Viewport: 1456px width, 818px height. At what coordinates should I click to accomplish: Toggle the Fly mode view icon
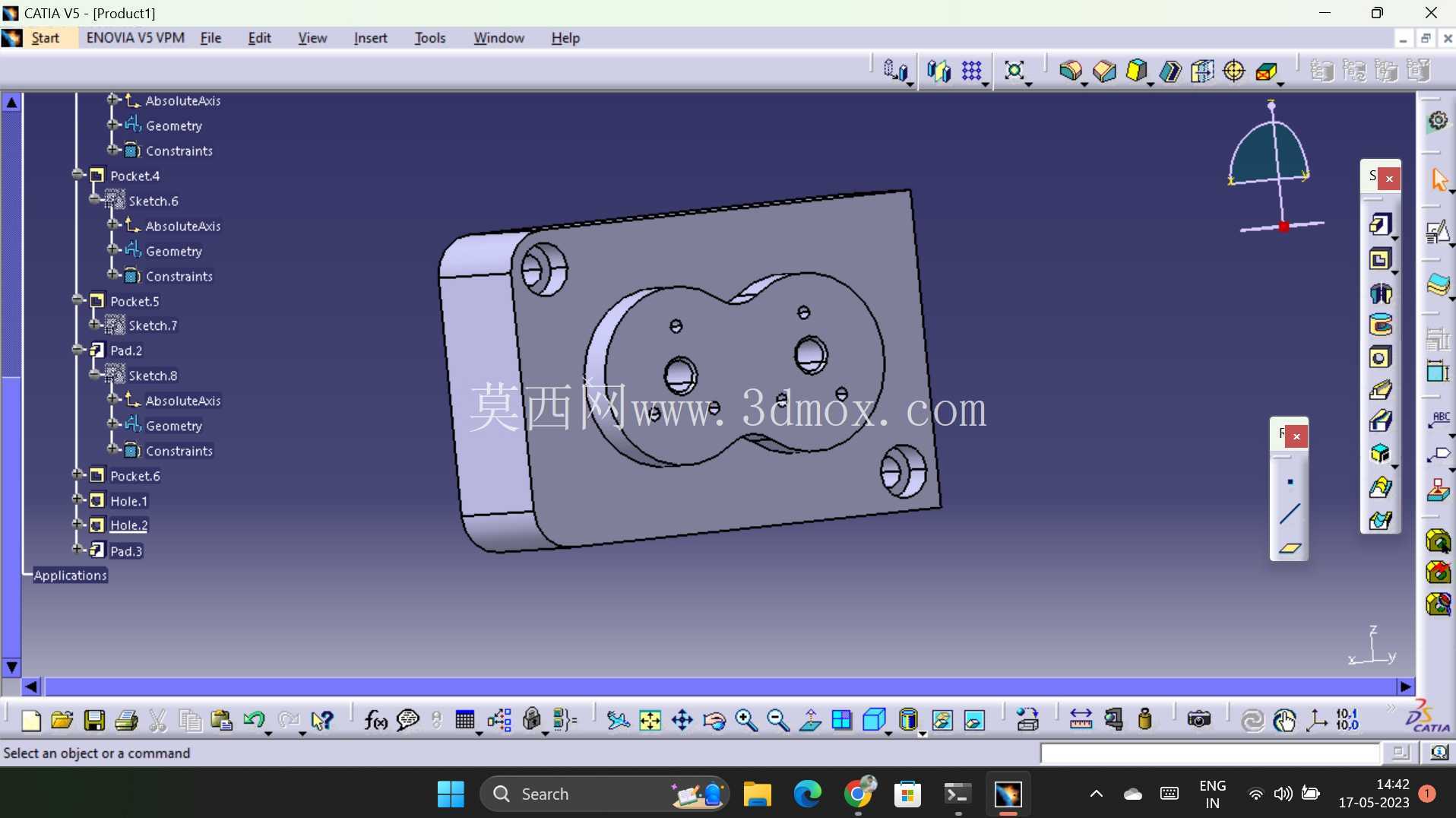point(618,720)
